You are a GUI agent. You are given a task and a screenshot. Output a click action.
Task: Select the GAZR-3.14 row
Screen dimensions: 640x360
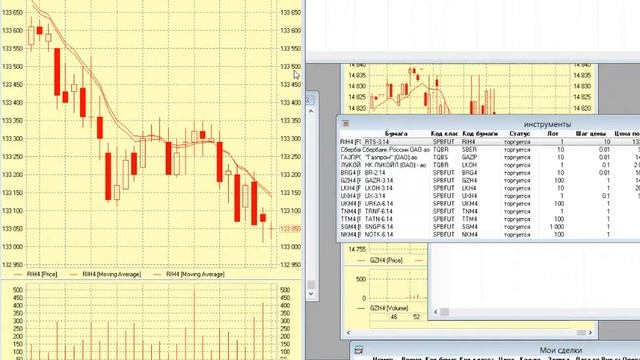point(490,180)
